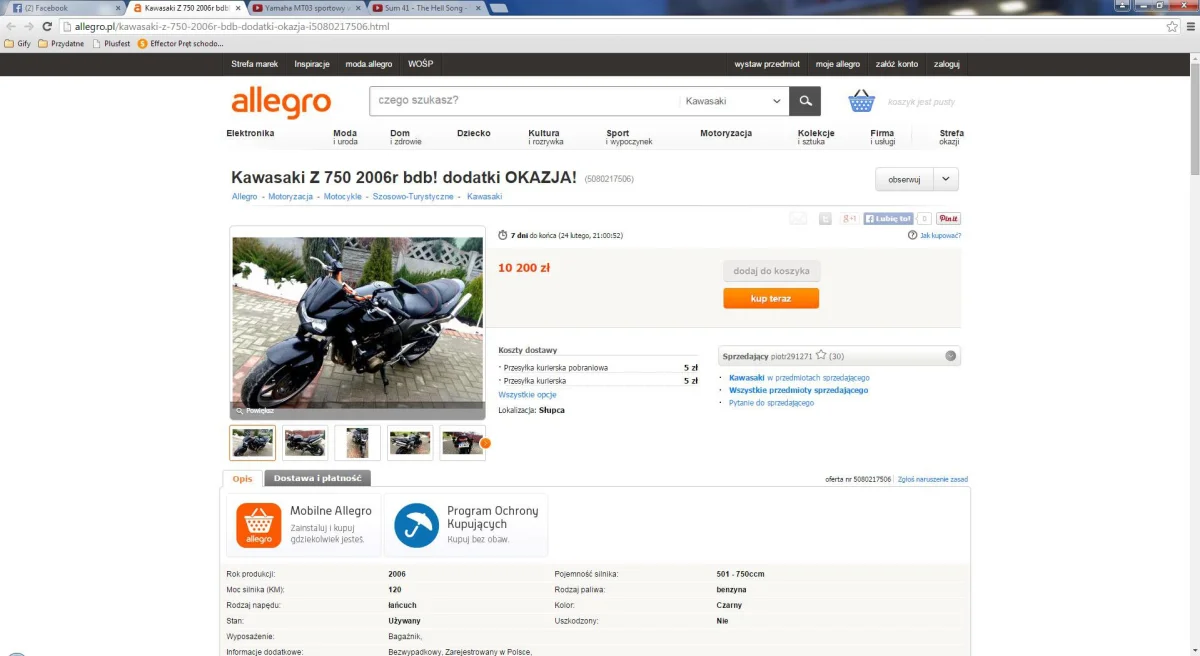Click 'Wszystkie opcje' delivery link
This screenshot has width=1200, height=656.
(x=527, y=395)
